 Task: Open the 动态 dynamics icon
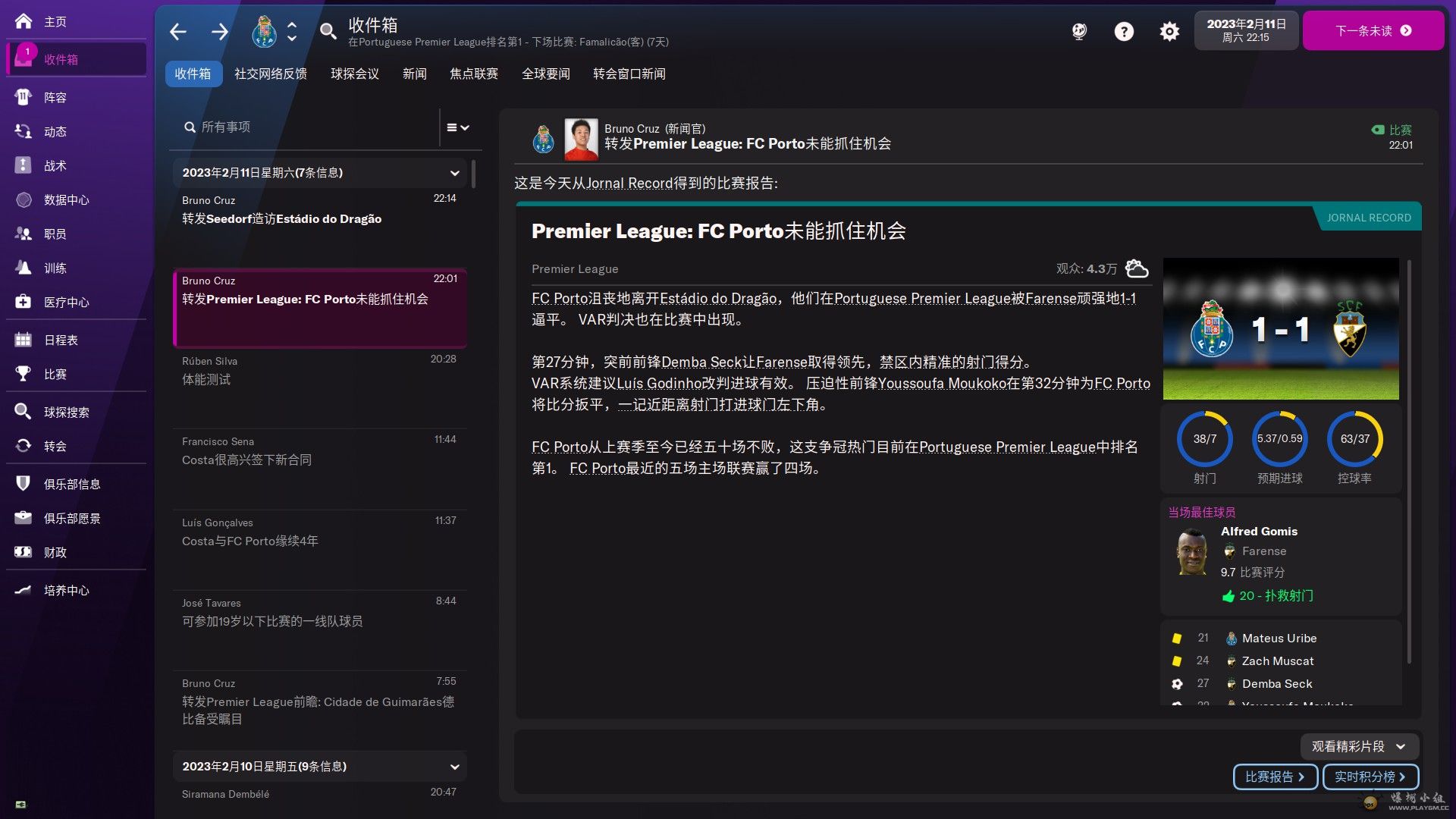24,131
